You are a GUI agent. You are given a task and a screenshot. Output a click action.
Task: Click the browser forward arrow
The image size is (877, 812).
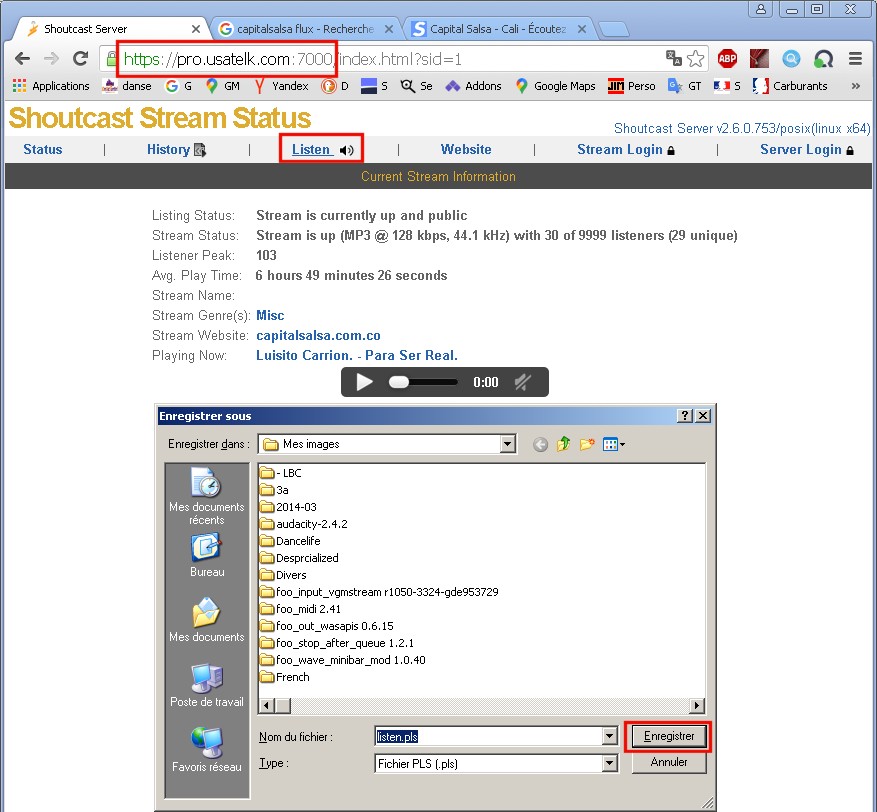[51, 58]
